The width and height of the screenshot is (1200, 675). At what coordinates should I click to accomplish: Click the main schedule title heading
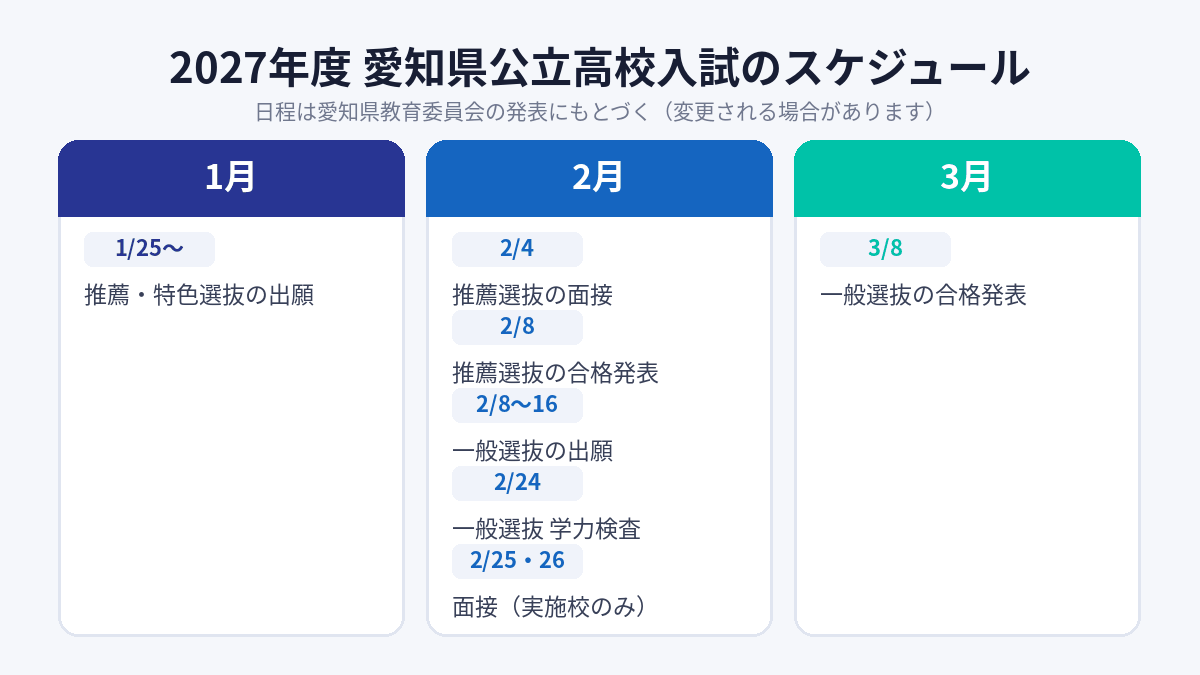point(600,68)
